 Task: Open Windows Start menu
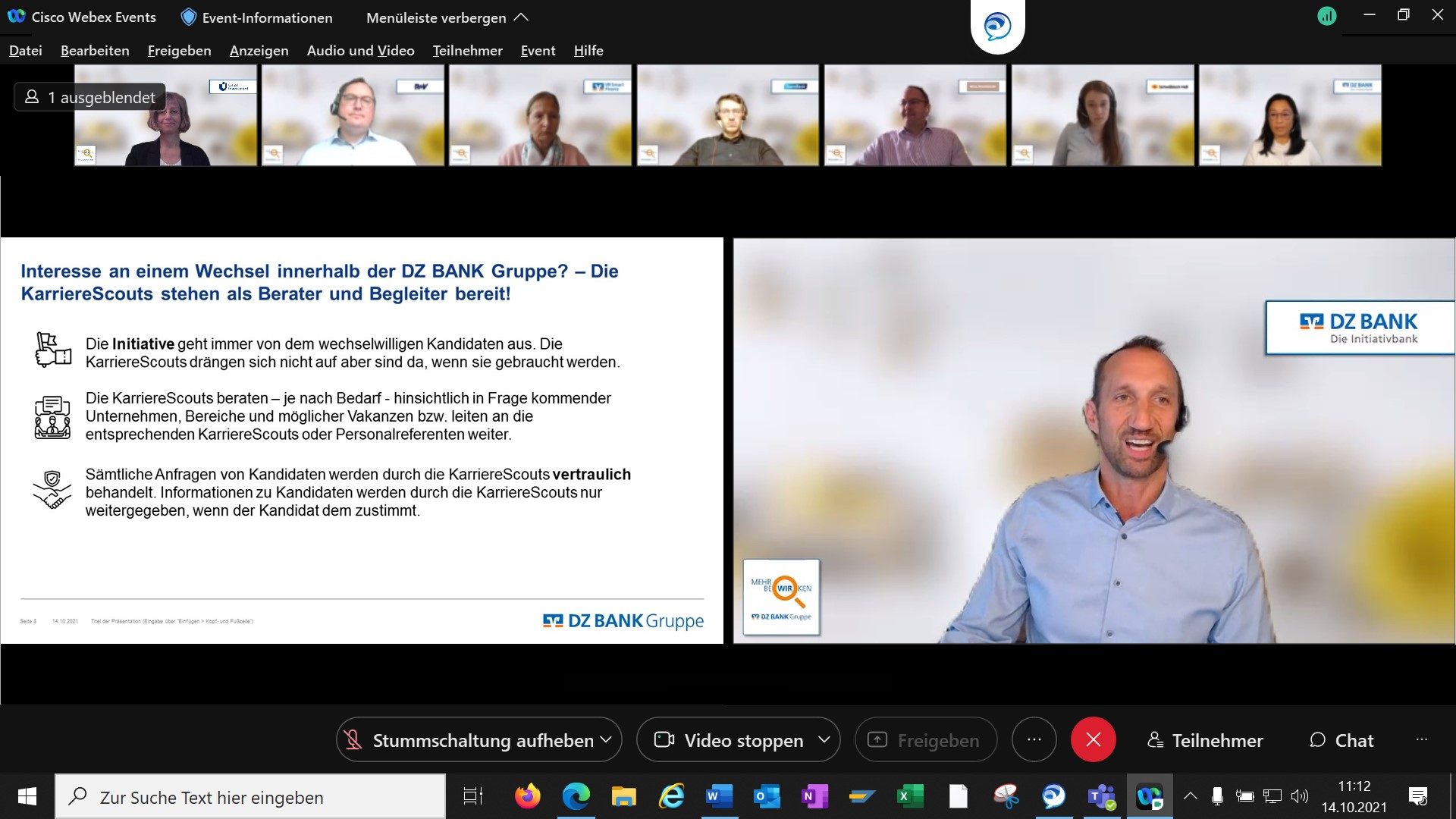click(x=27, y=796)
